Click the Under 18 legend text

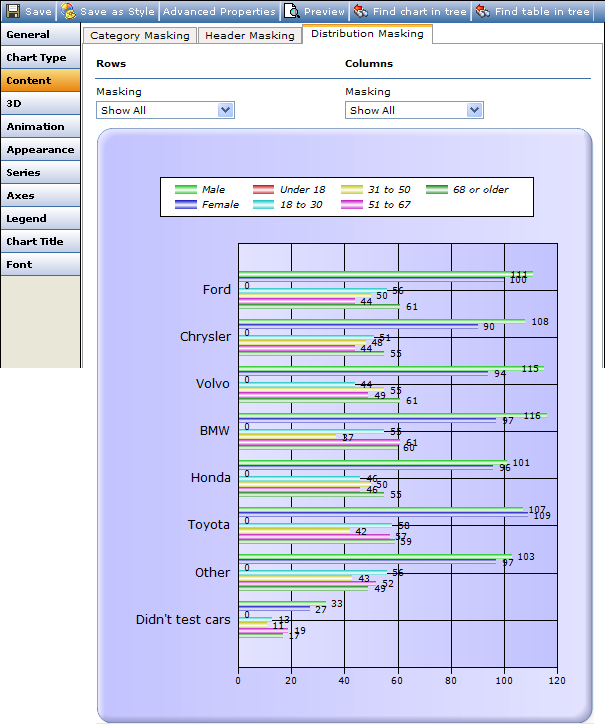(x=302, y=190)
